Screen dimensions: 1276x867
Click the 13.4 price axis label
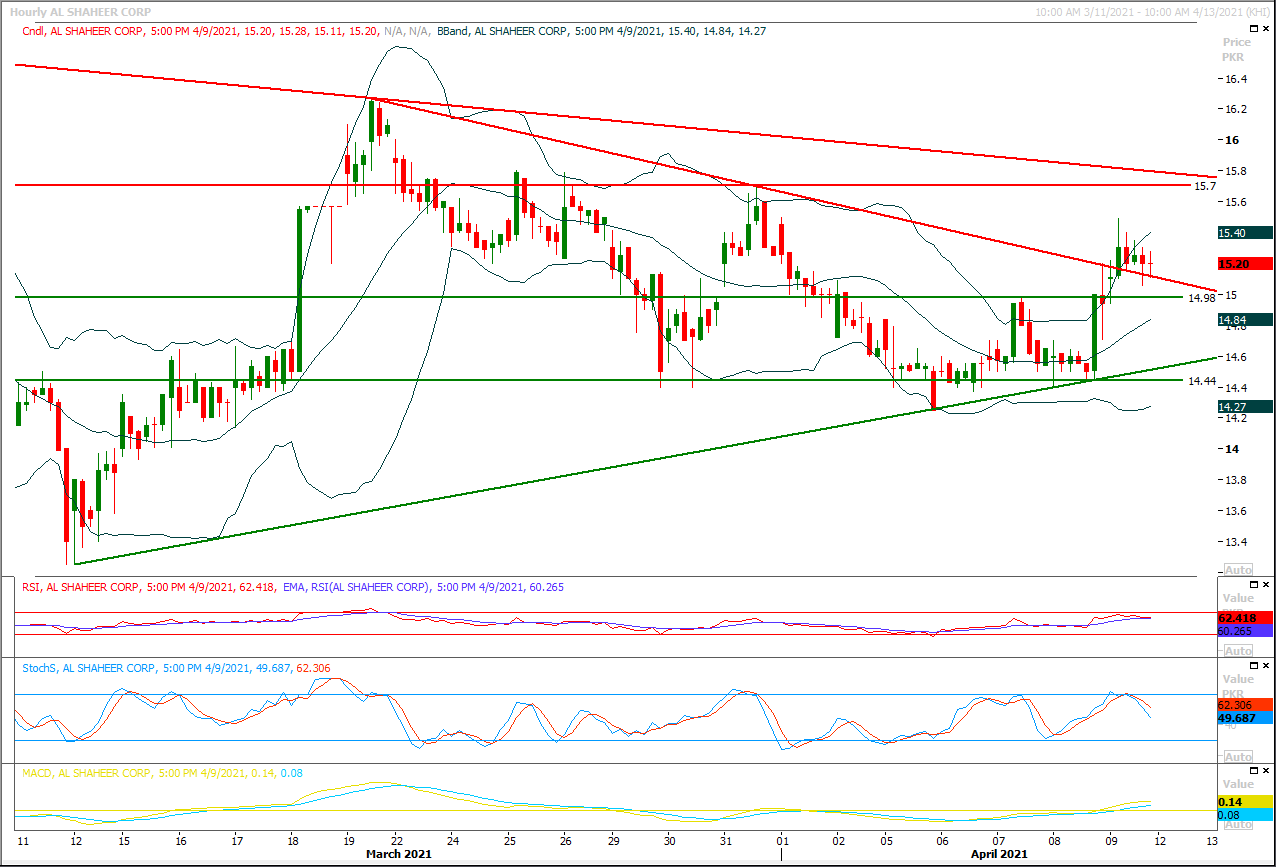coord(1236,542)
